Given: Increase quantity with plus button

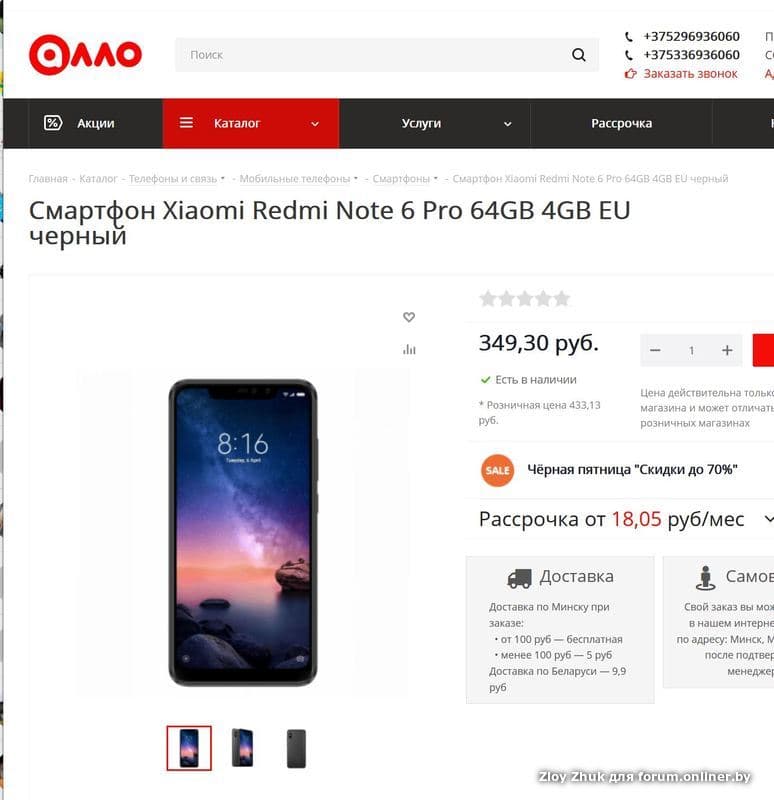Looking at the screenshot, I should click(x=727, y=350).
